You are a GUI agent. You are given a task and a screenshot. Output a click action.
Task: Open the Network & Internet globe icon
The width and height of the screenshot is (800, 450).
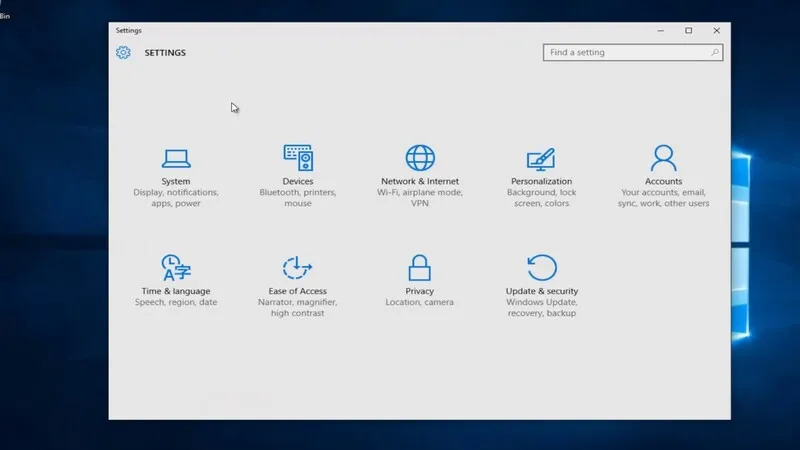[420, 158]
